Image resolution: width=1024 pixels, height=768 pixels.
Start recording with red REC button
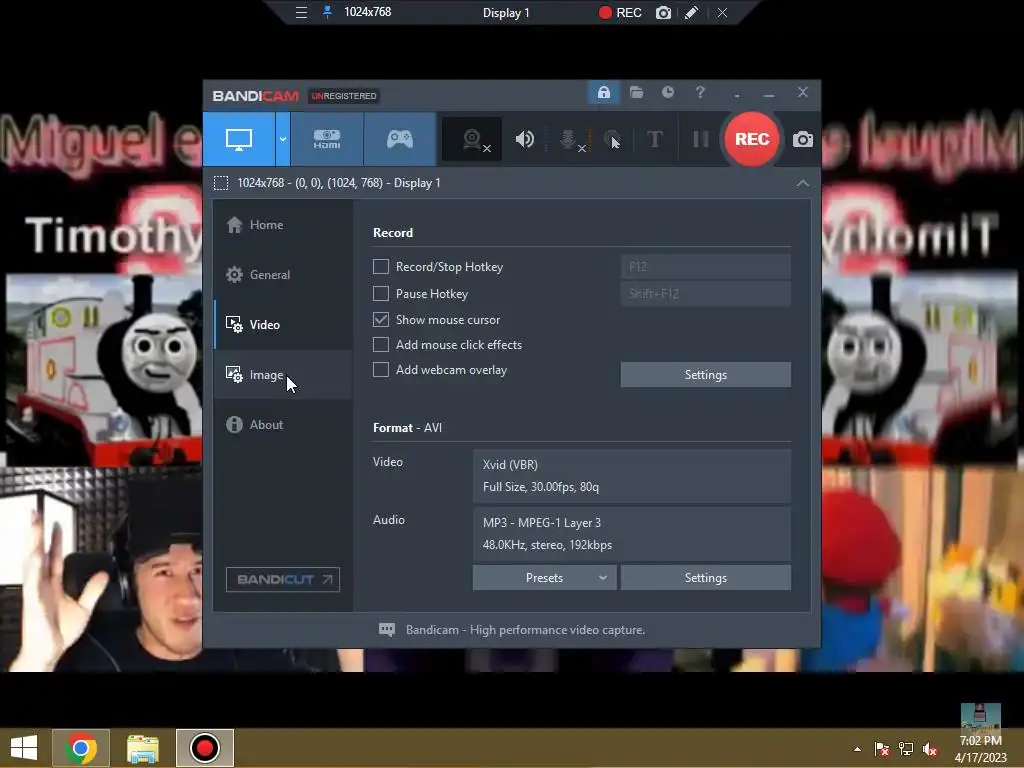click(752, 139)
